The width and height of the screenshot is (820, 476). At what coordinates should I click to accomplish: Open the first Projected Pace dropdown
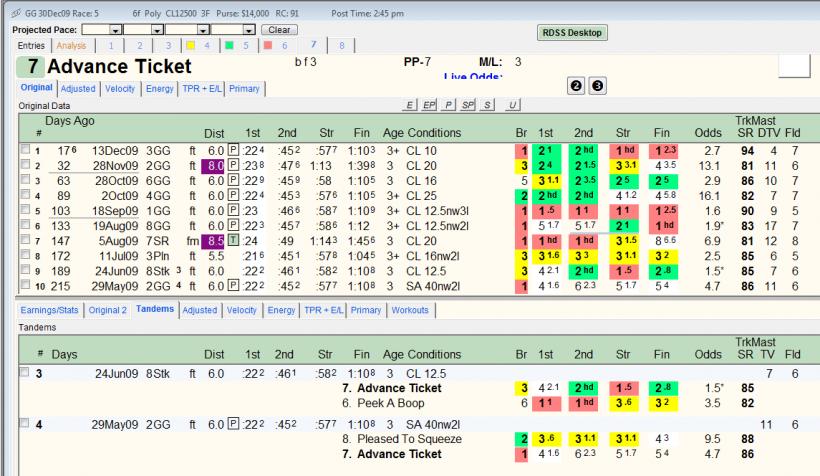(116, 30)
